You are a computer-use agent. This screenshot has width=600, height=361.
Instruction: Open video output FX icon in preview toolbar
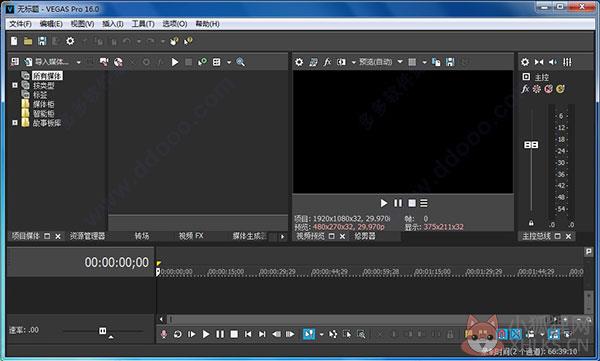(x=327, y=62)
